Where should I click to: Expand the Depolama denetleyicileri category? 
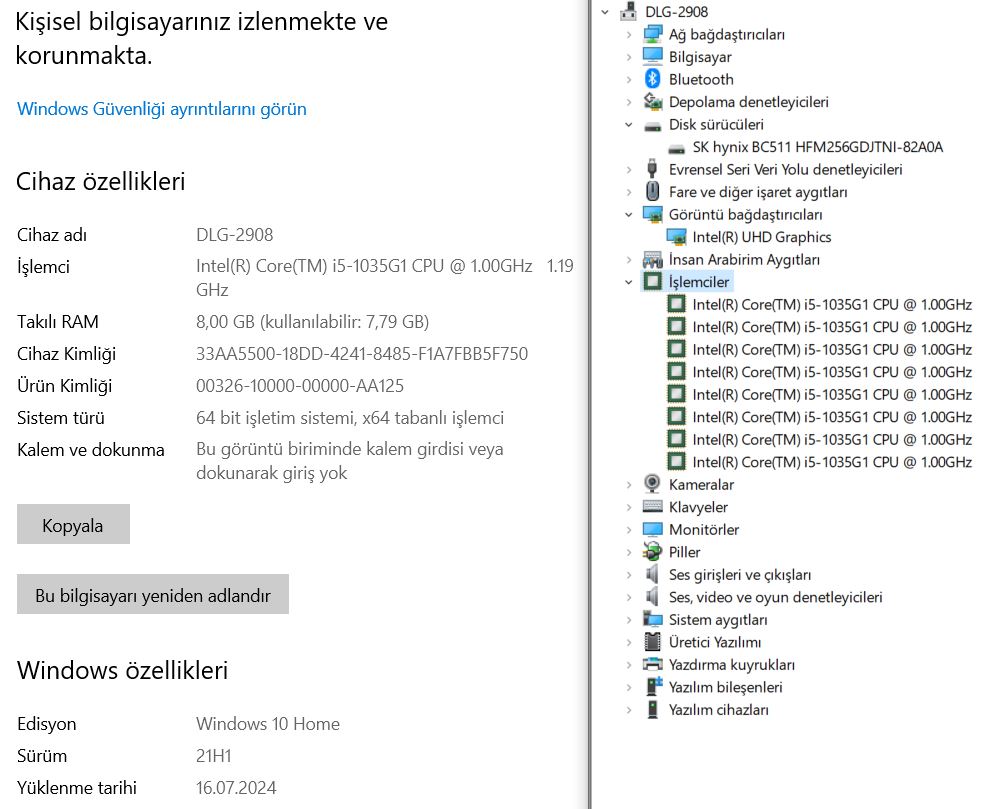[x=629, y=102]
